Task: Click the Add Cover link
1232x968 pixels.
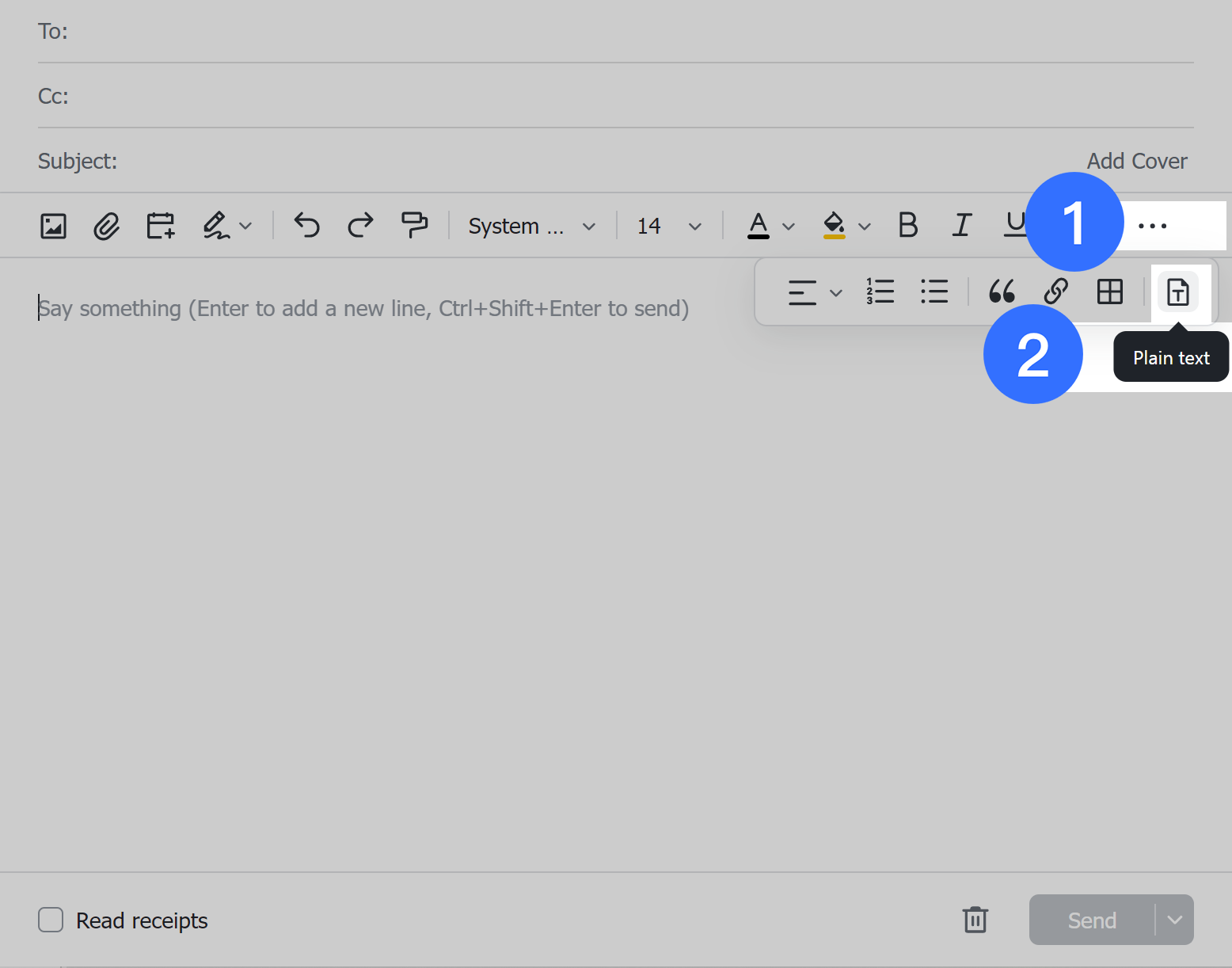Action: (1136, 161)
